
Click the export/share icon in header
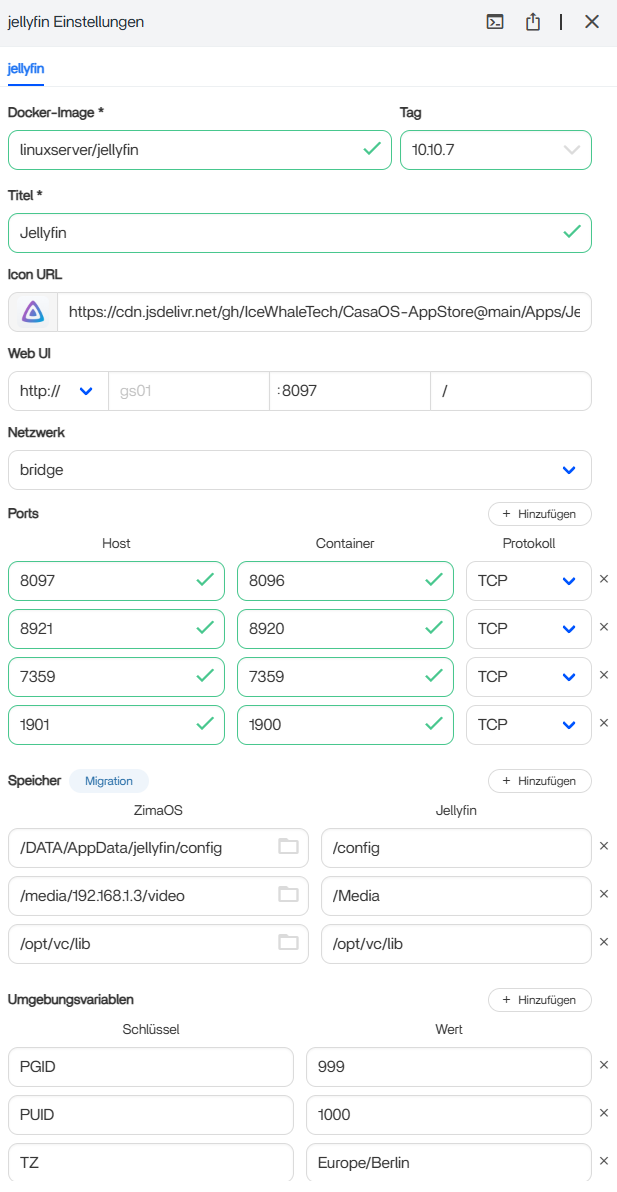click(533, 22)
